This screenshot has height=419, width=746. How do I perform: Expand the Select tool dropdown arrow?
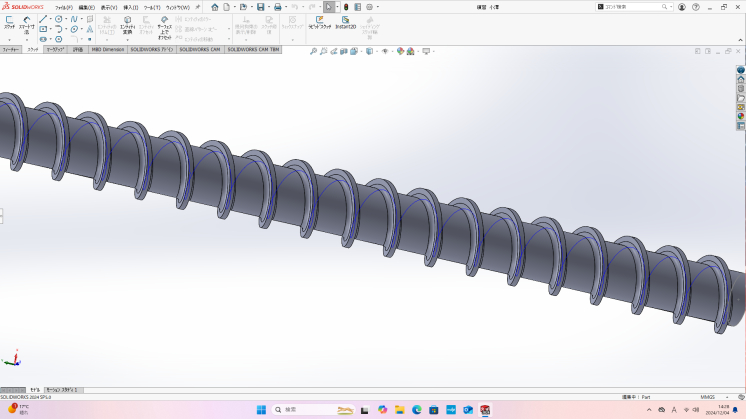337,7
